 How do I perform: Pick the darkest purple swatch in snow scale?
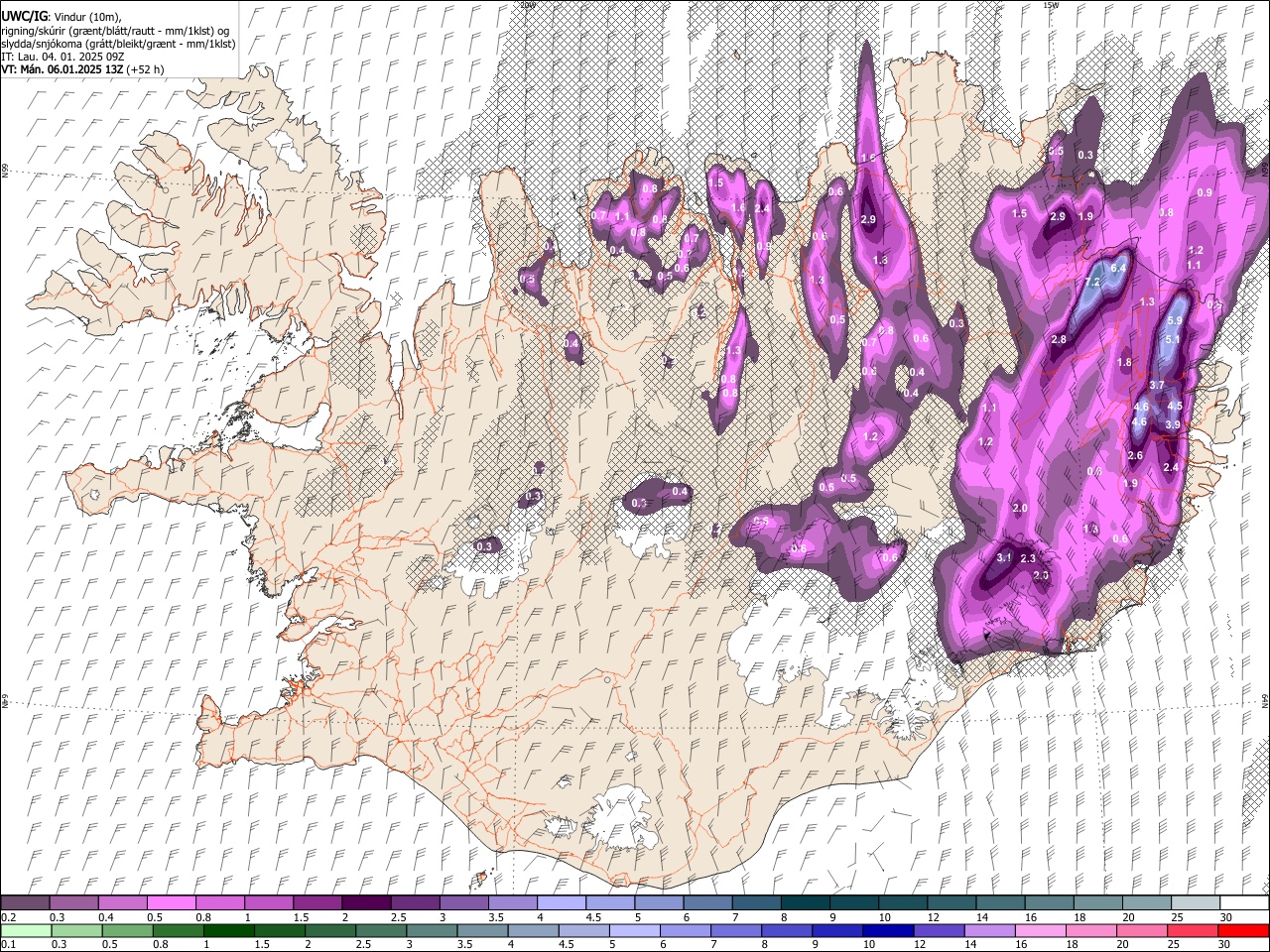pos(365,902)
